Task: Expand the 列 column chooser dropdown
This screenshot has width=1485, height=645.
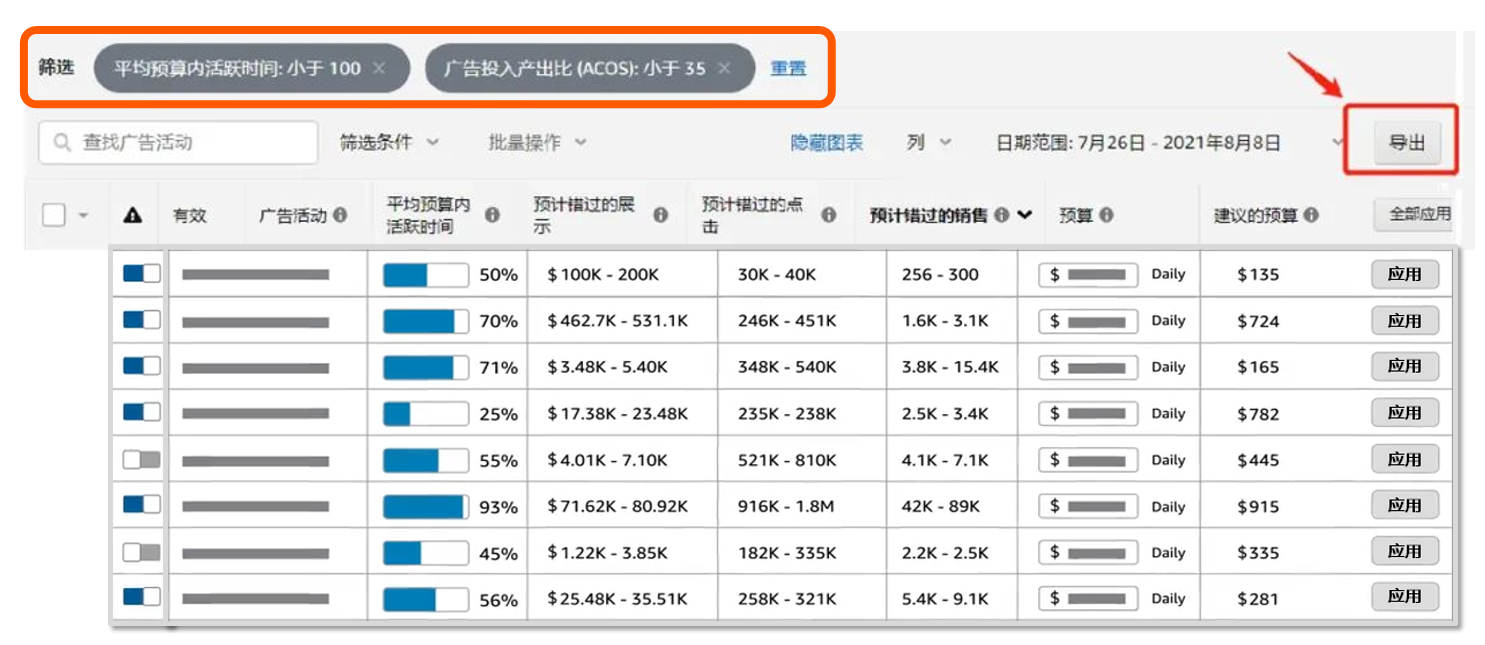Action: (x=929, y=142)
